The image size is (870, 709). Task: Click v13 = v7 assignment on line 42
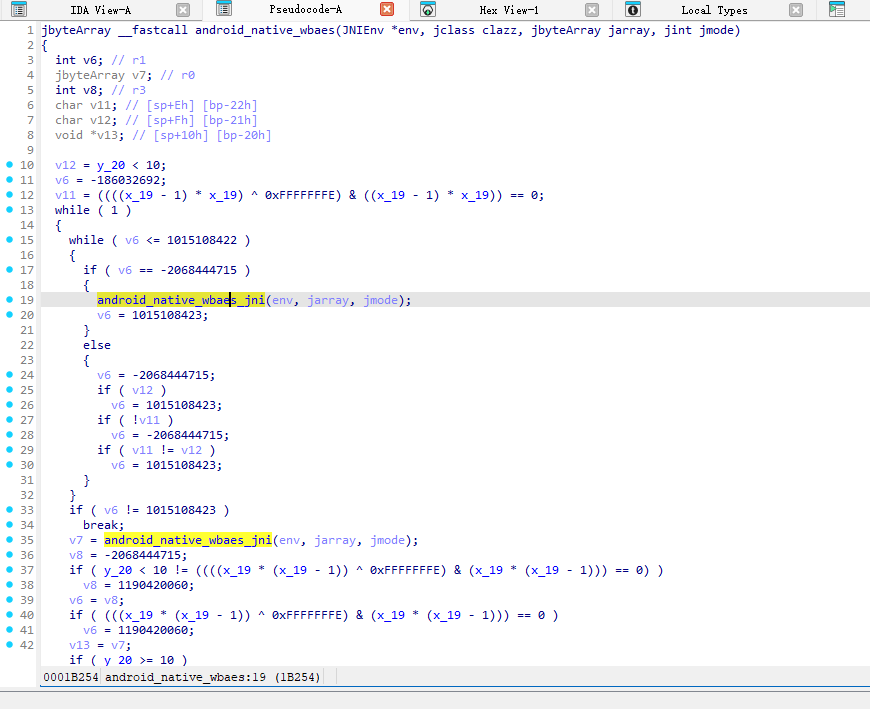(100, 645)
